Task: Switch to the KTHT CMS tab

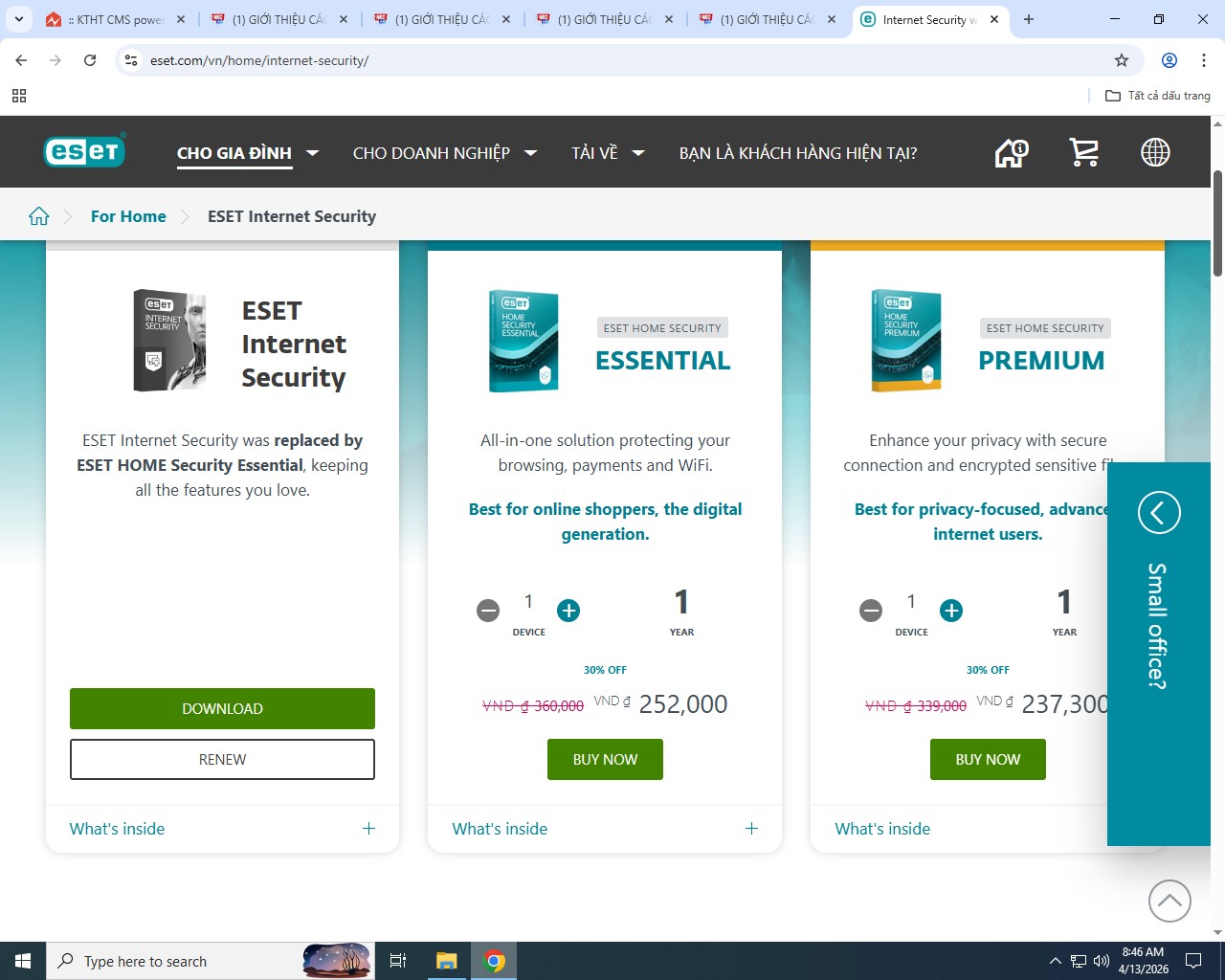Action: (115, 19)
